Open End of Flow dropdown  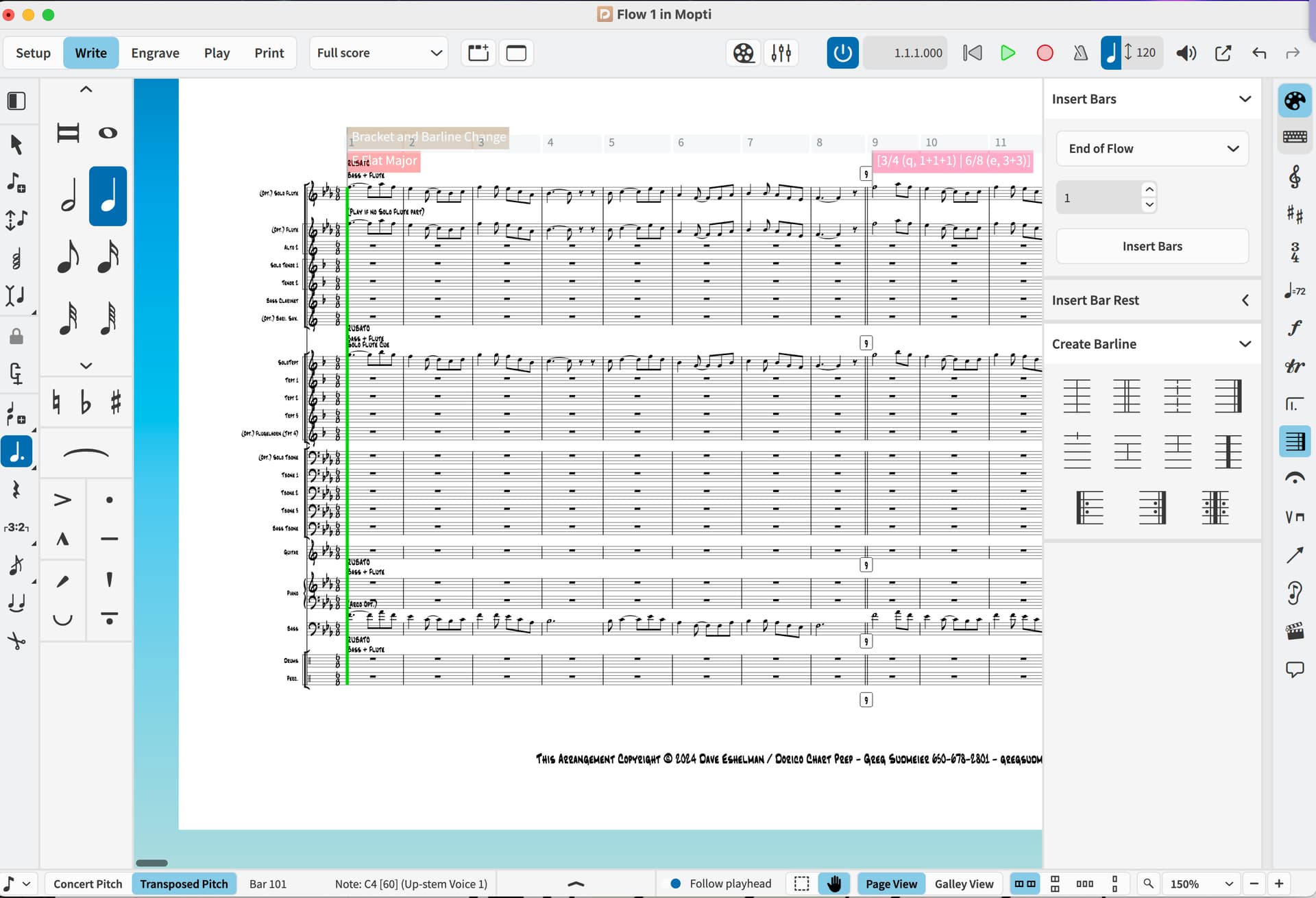pyautogui.click(x=1152, y=149)
